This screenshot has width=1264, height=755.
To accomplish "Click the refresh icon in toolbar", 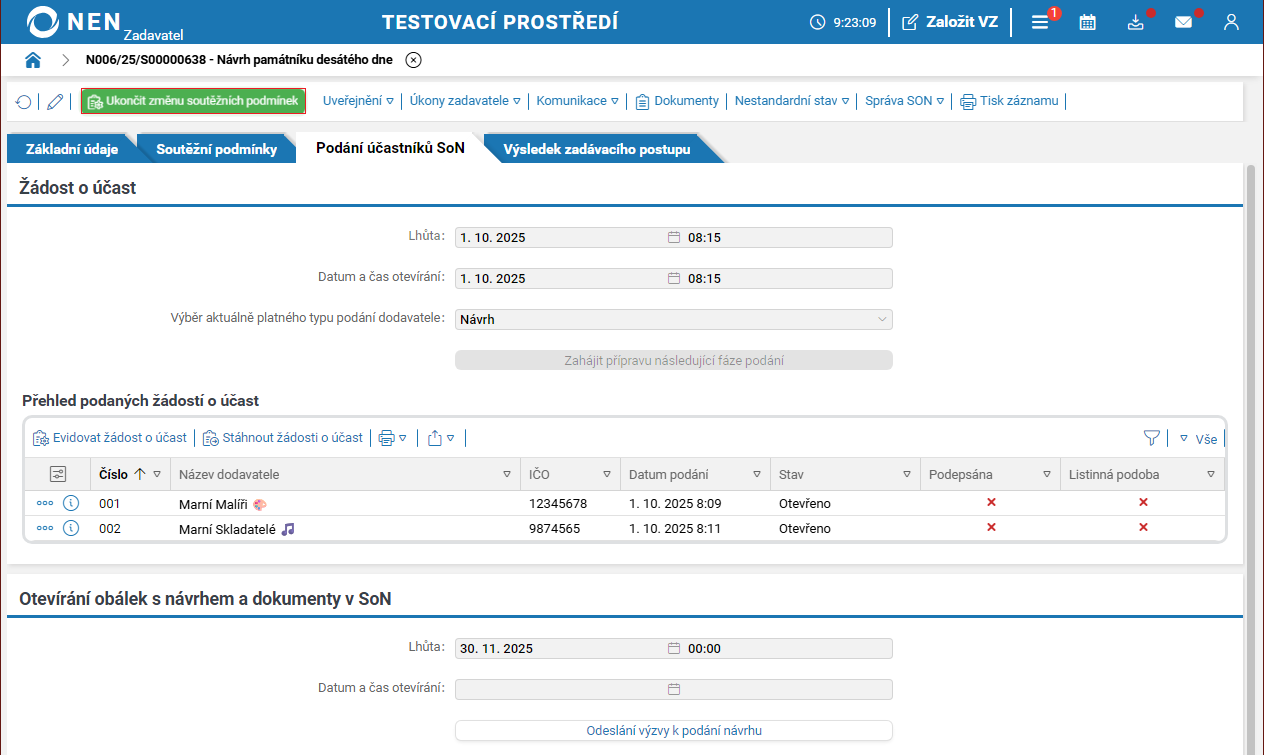I will (23, 101).
